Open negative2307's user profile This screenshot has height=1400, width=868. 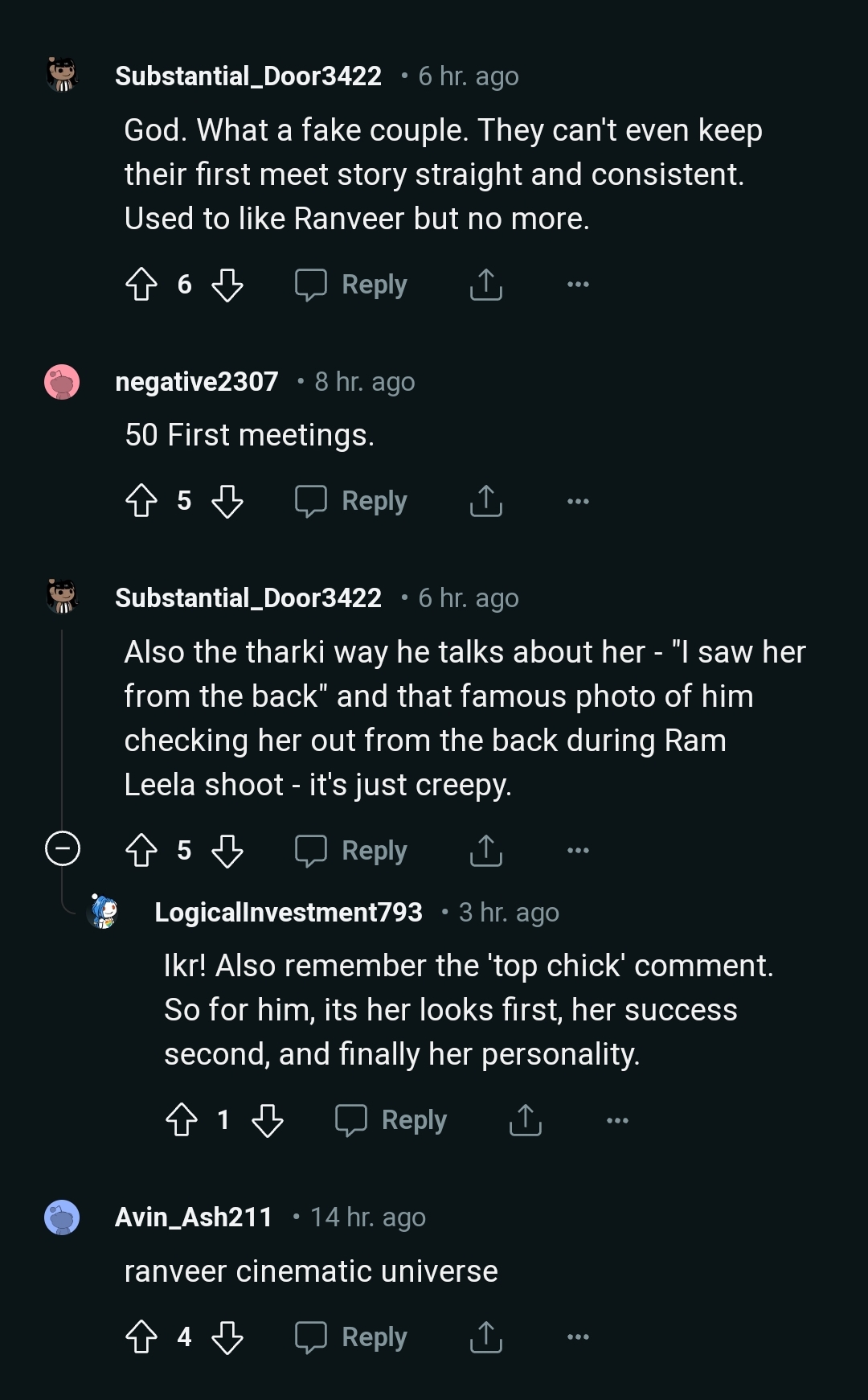pos(198,382)
